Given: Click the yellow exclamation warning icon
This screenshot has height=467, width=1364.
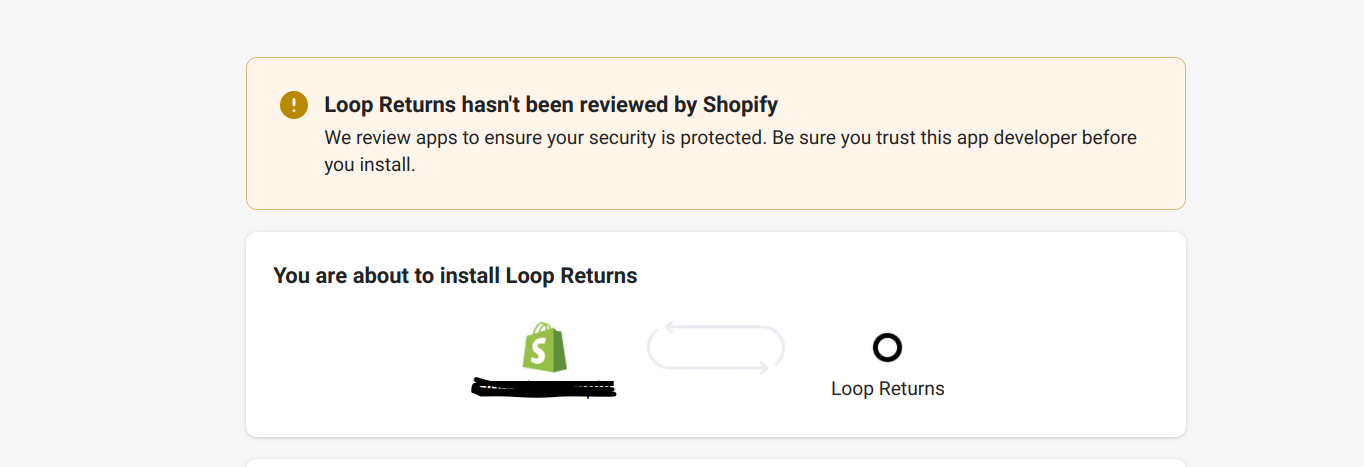Looking at the screenshot, I should tap(294, 105).
